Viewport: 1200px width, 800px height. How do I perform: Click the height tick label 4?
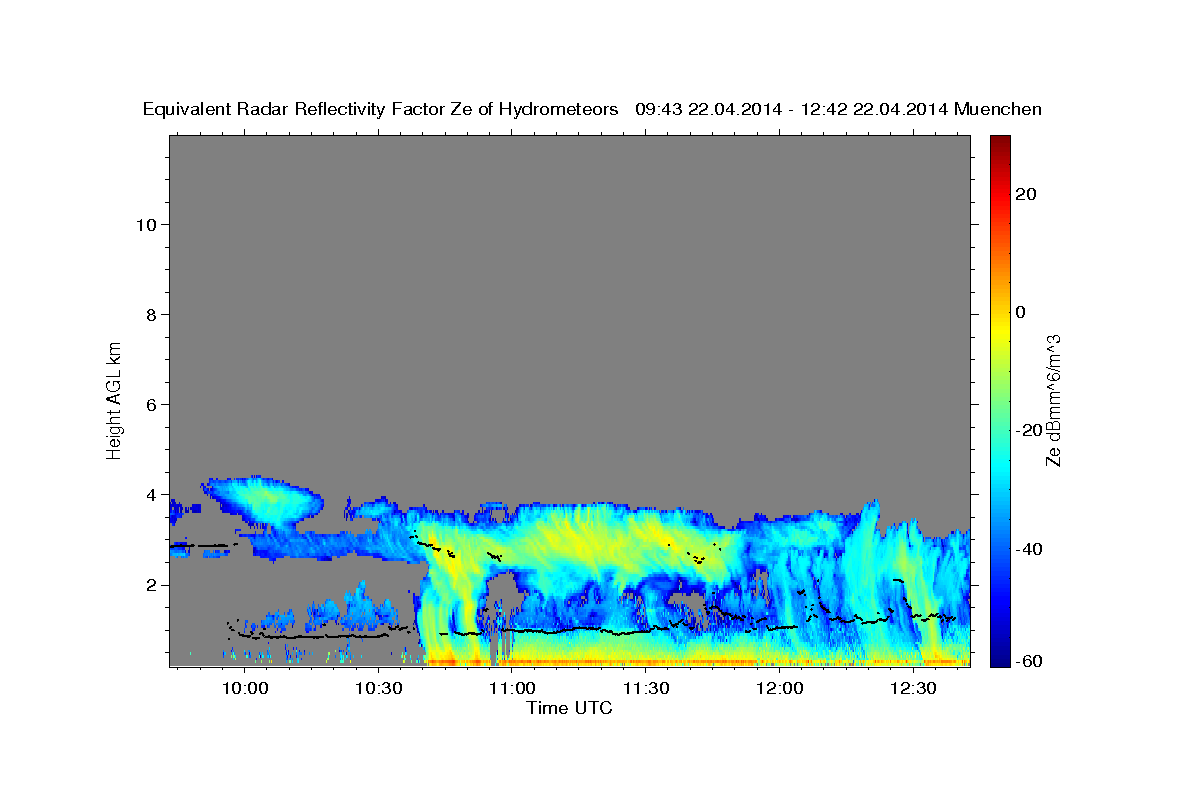pos(152,494)
